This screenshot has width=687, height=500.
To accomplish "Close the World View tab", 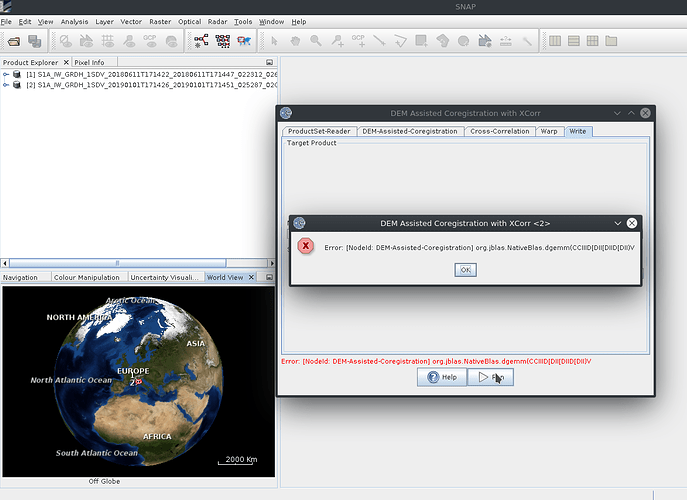I will point(251,277).
